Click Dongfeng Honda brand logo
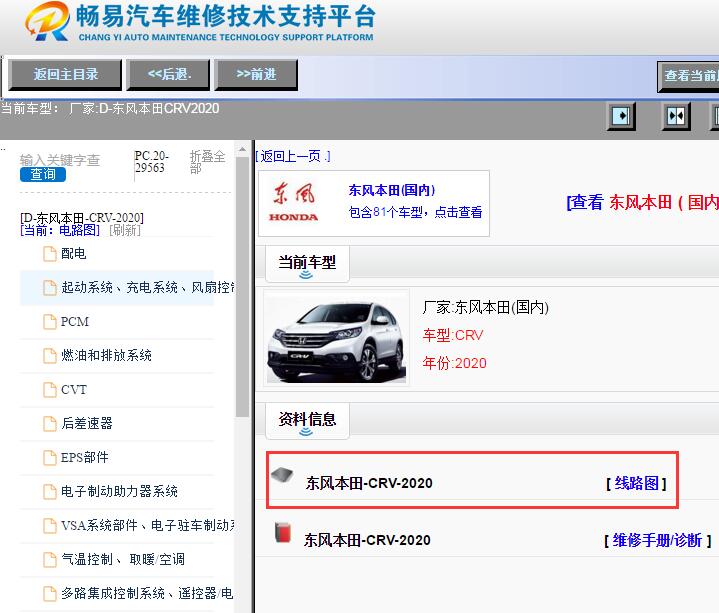Viewport: 719px width, 613px height. point(293,203)
